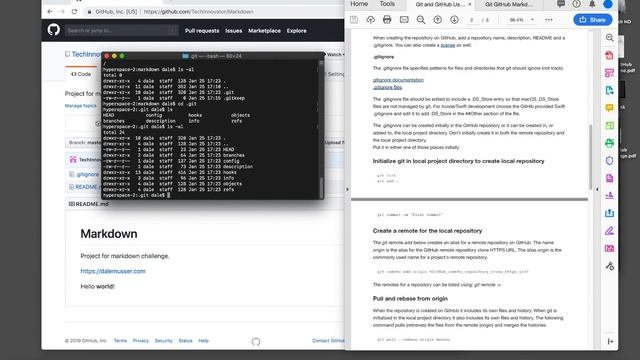Switch to Git and GitHub Us... document tab
640x360 pixels.
coord(440,4)
